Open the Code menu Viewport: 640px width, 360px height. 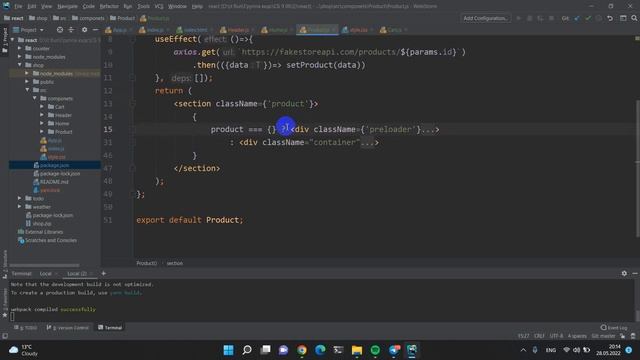[x=89, y=6]
